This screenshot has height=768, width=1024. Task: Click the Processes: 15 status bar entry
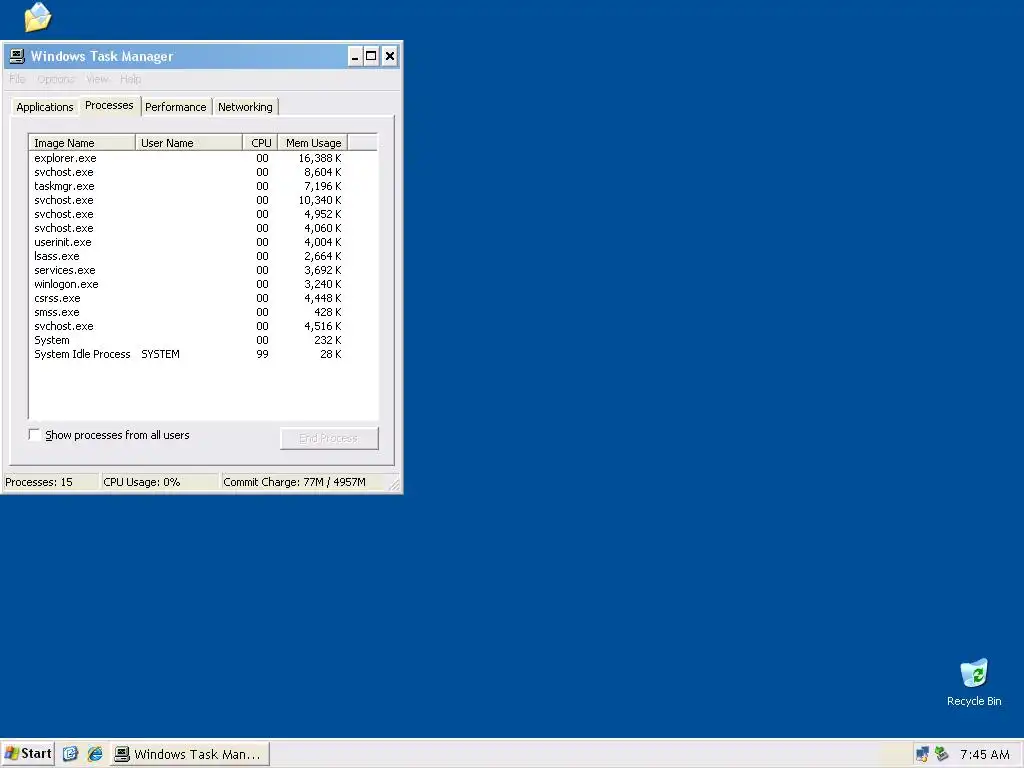coord(51,482)
